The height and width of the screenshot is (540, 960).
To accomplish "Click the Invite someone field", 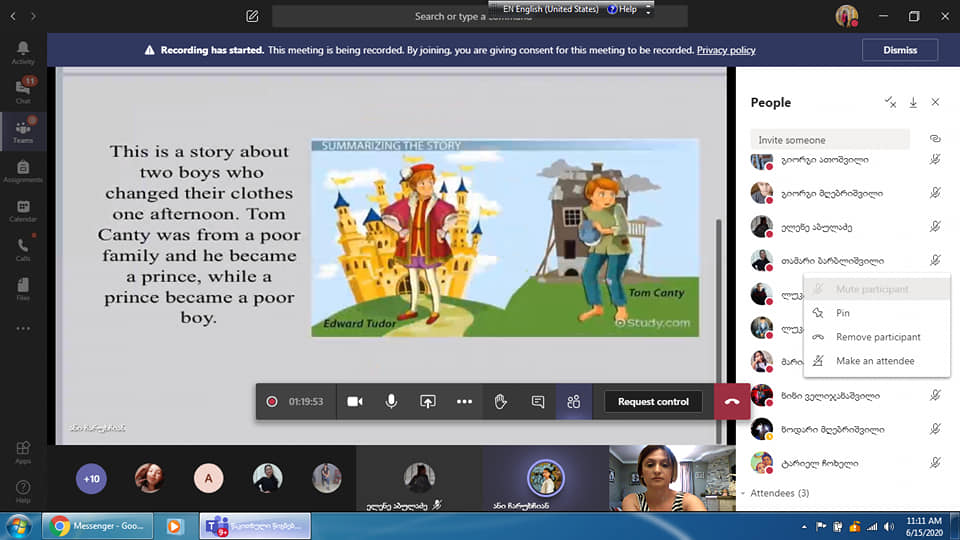I will [830, 140].
